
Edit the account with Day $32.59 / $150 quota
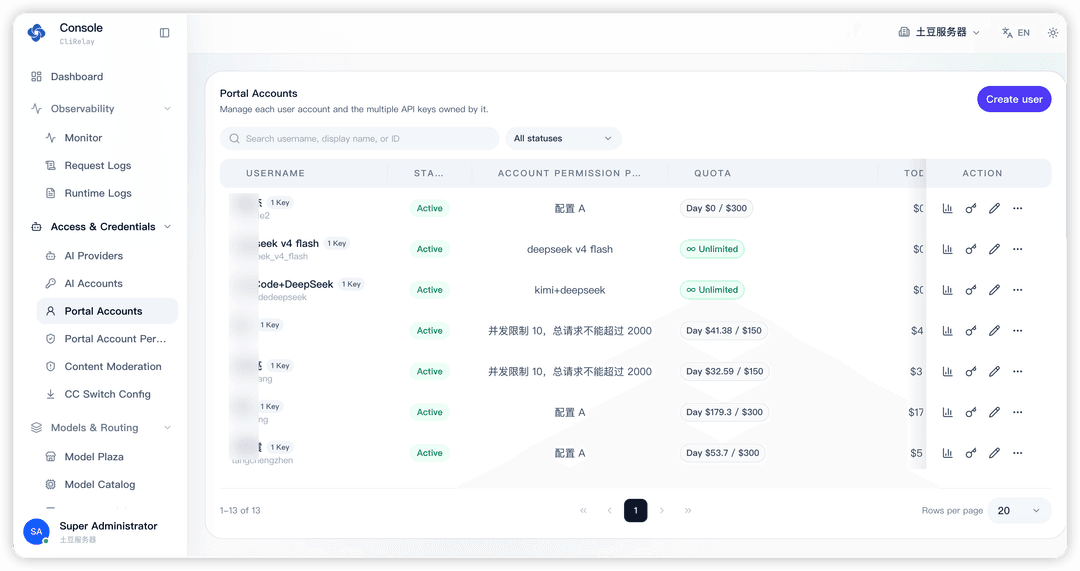coord(994,371)
